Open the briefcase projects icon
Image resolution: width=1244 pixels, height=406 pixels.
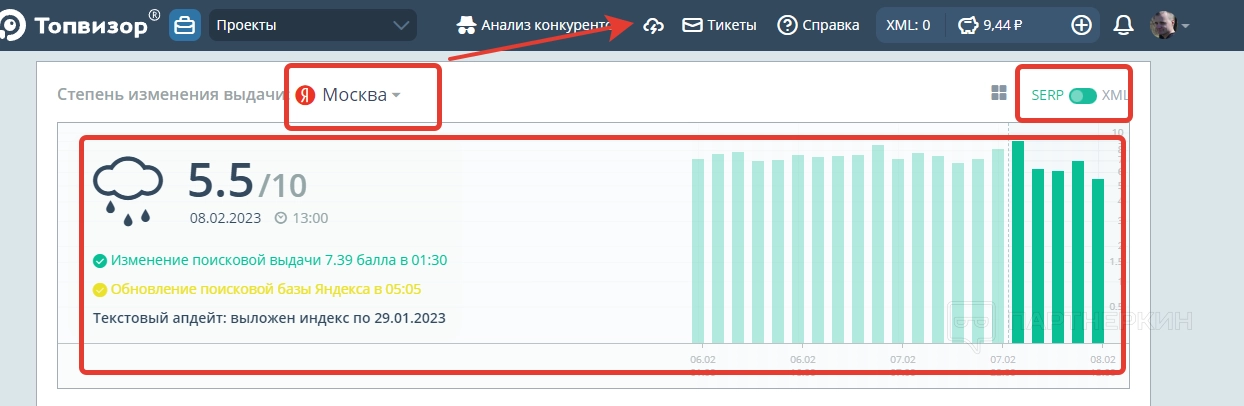184,25
